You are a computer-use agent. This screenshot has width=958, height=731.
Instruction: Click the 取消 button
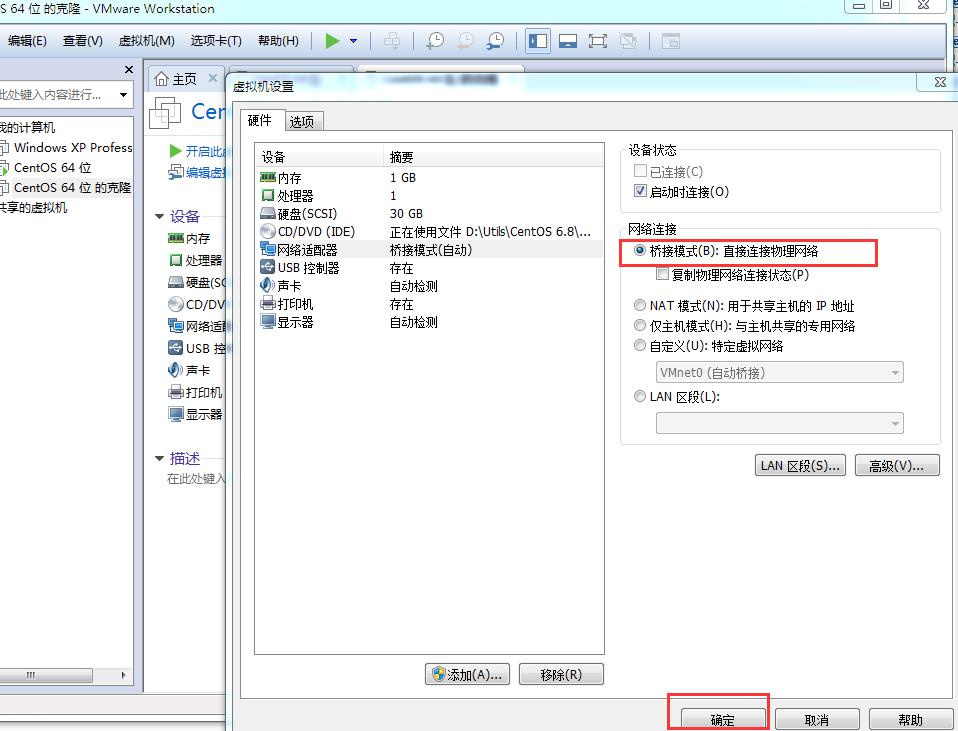point(817,719)
